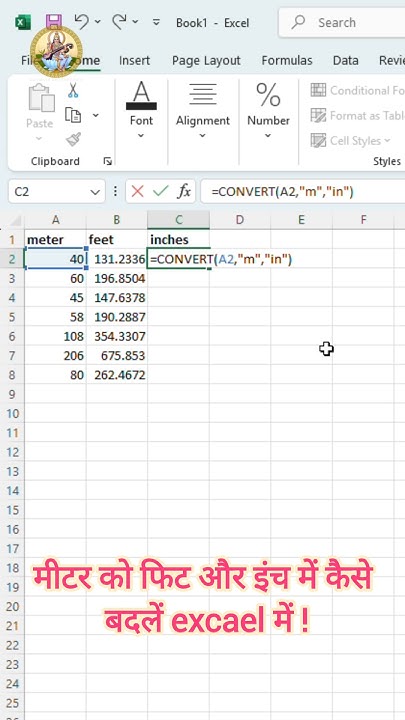
Task: Open formula bar options dots
Action: pos(115,191)
